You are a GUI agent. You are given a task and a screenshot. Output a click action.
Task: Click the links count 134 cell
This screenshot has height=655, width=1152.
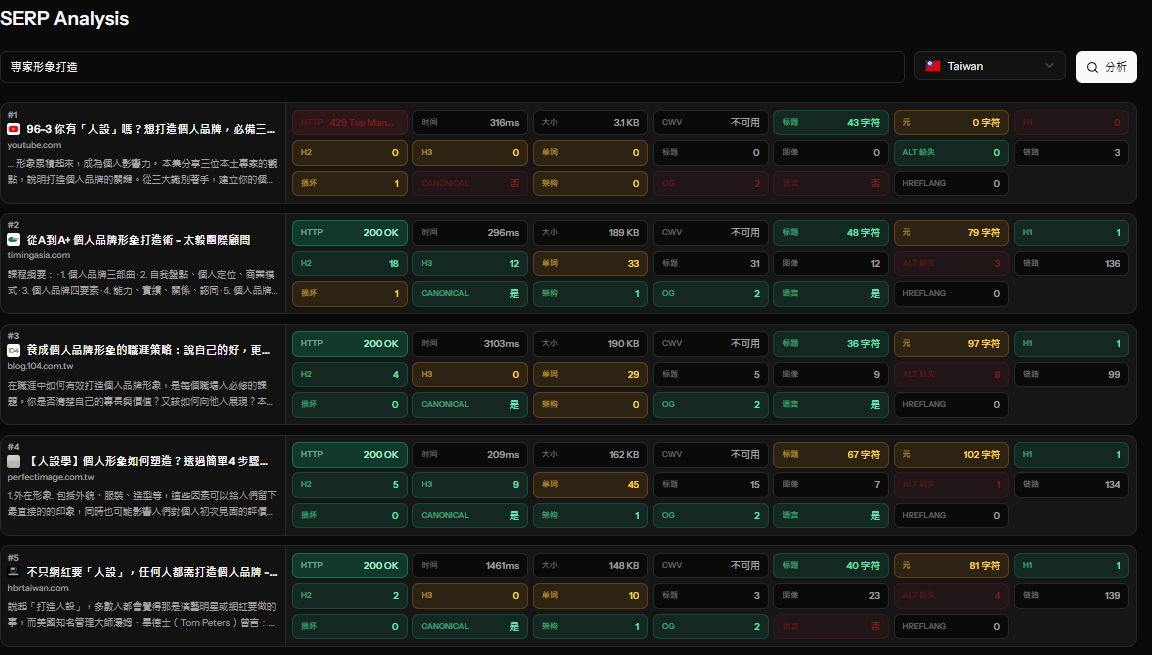(x=1071, y=485)
